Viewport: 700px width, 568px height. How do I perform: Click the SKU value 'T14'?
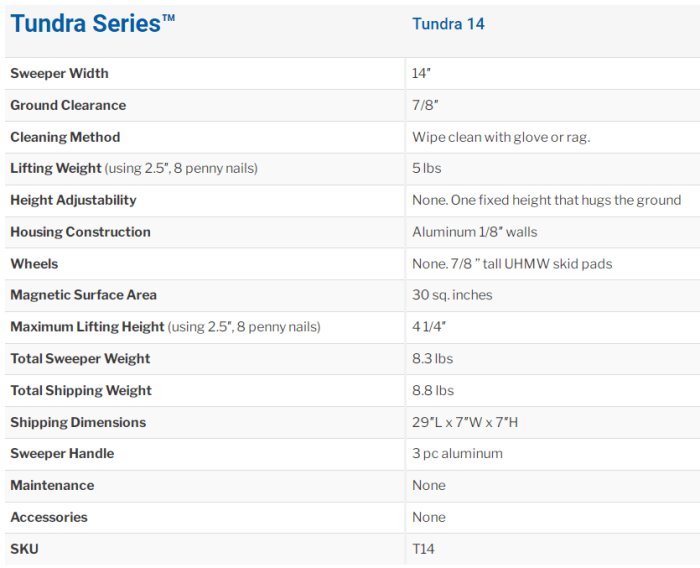point(423,549)
